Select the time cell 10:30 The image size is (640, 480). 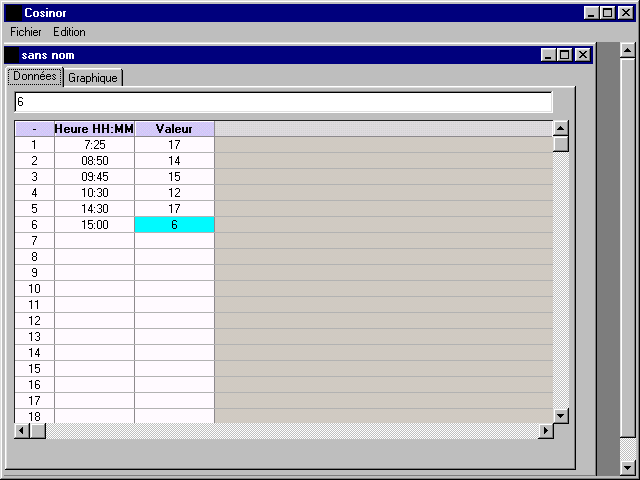94,193
